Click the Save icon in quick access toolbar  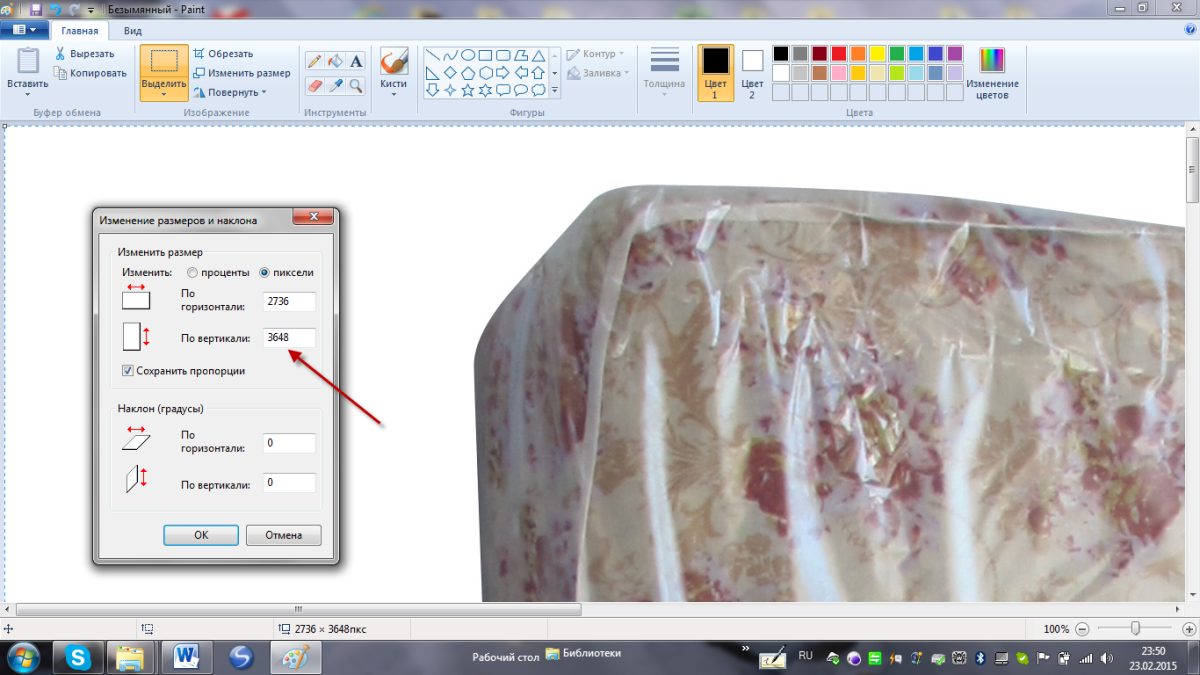click(x=36, y=8)
